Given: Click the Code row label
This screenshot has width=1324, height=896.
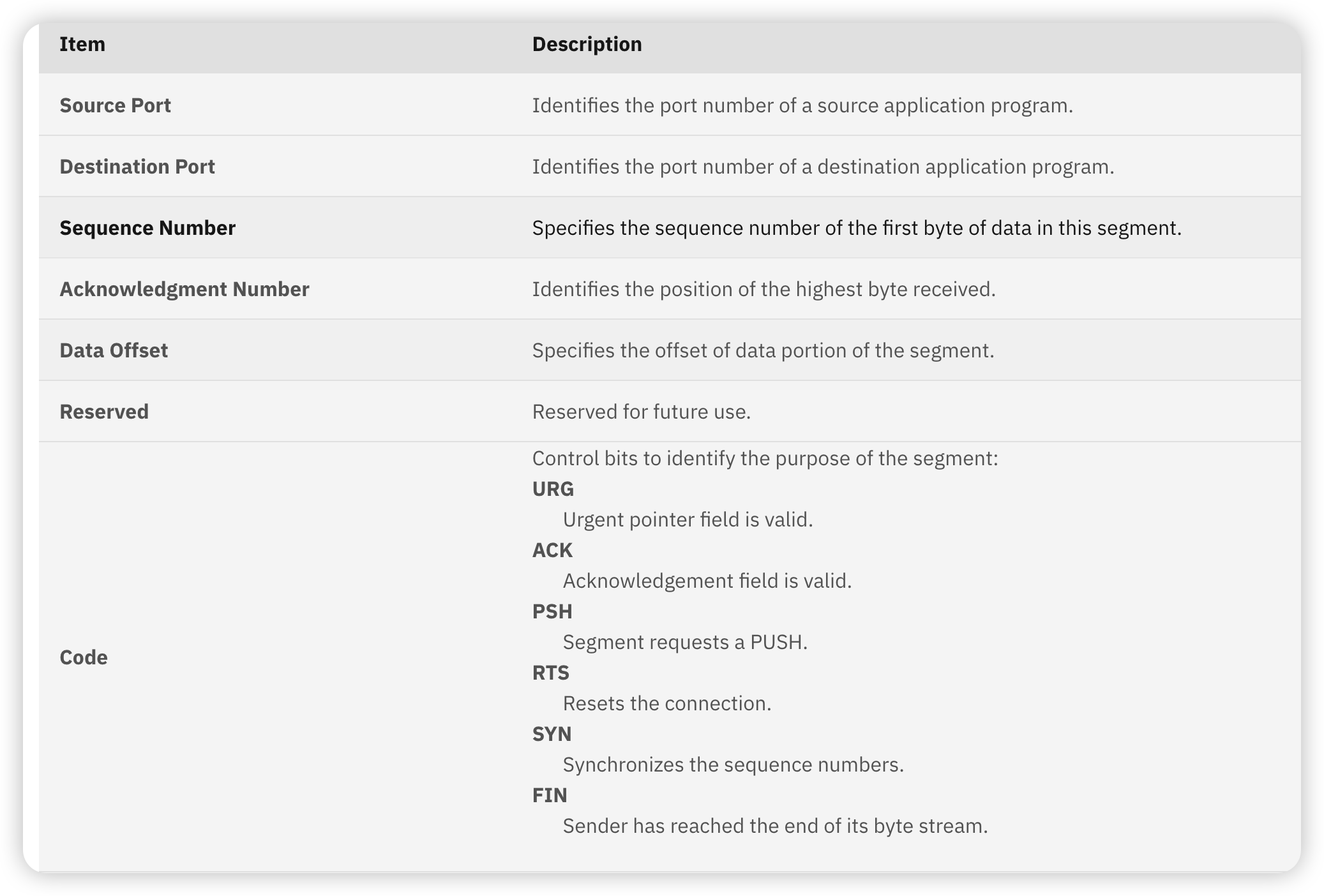Looking at the screenshot, I should [83, 657].
